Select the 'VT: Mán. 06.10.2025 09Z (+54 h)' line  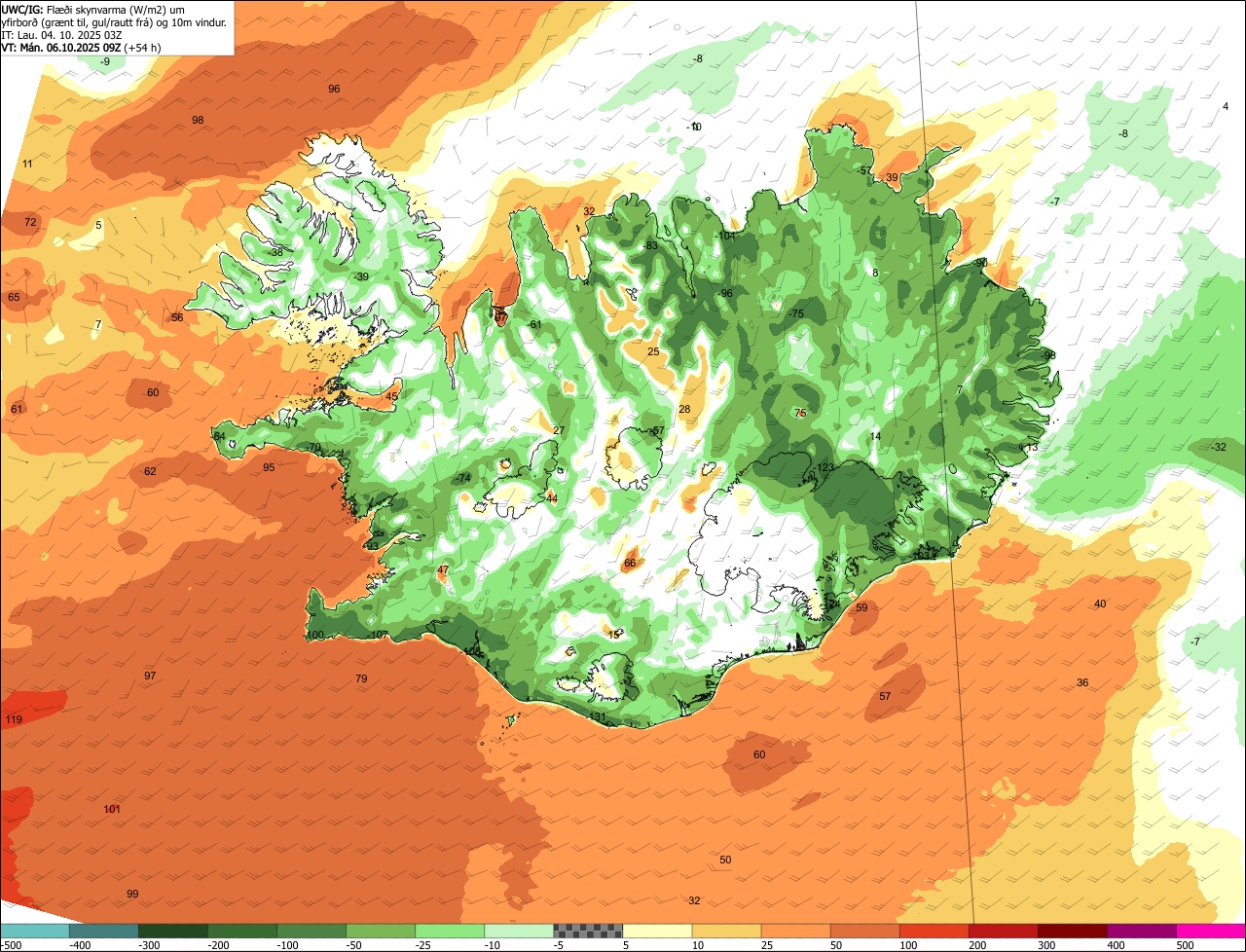(82, 47)
